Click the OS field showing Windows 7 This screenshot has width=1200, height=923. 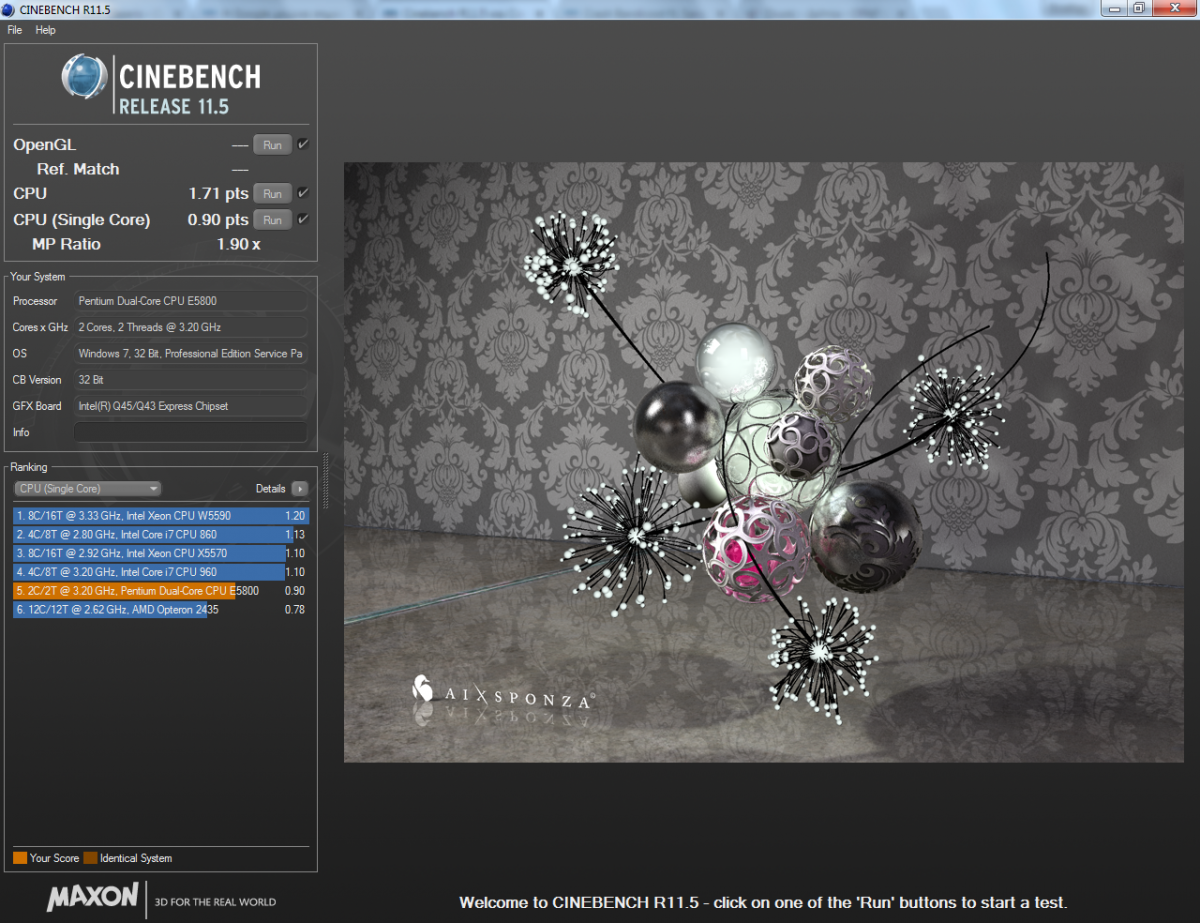click(x=191, y=353)
